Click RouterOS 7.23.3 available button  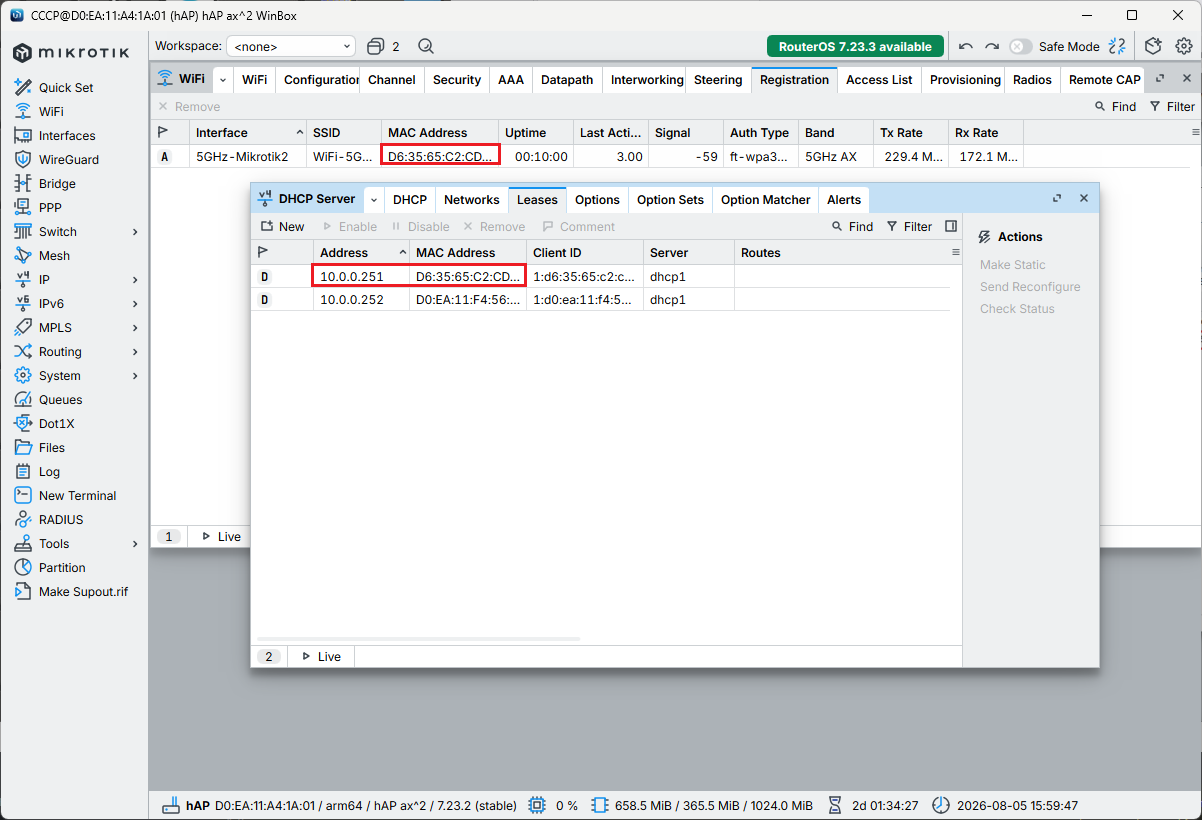(855, 46)
